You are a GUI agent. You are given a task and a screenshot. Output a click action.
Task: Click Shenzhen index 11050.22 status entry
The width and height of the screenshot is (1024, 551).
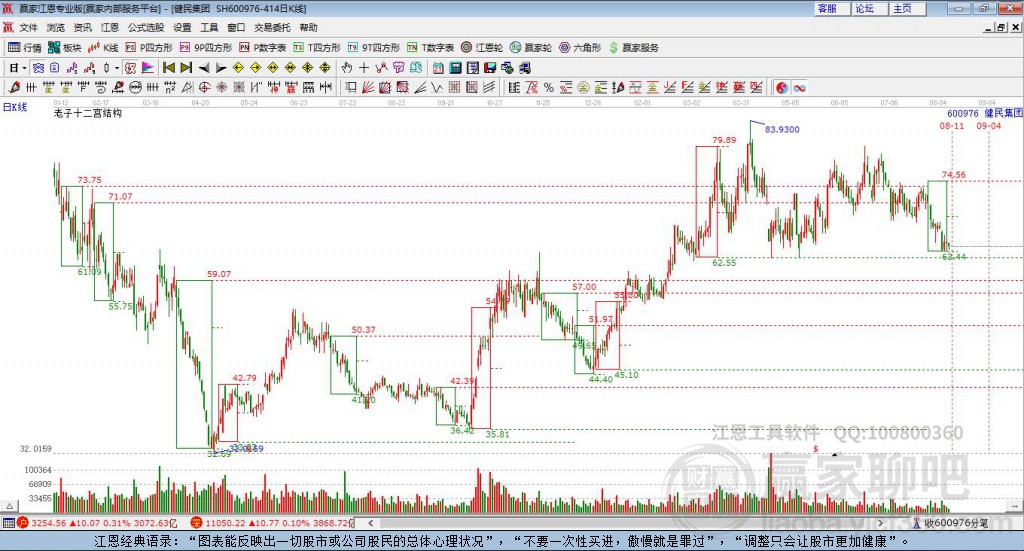pos(272,523)
